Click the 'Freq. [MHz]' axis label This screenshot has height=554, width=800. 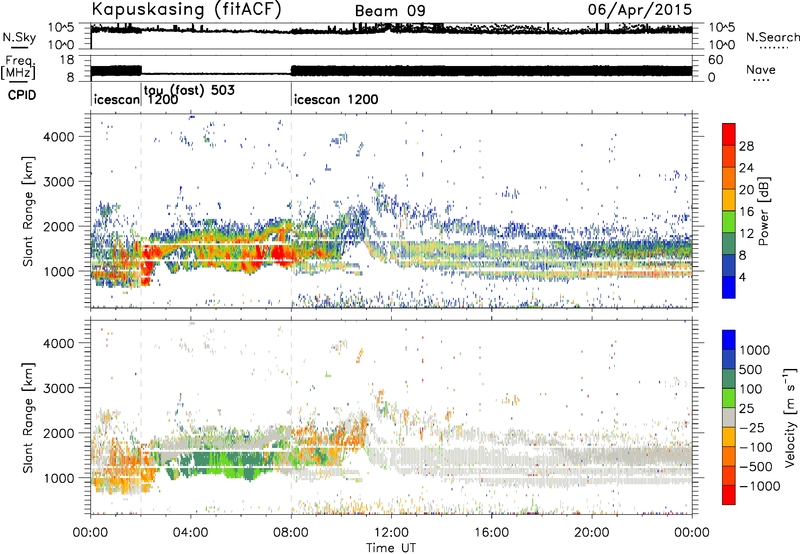pos(20,67)
